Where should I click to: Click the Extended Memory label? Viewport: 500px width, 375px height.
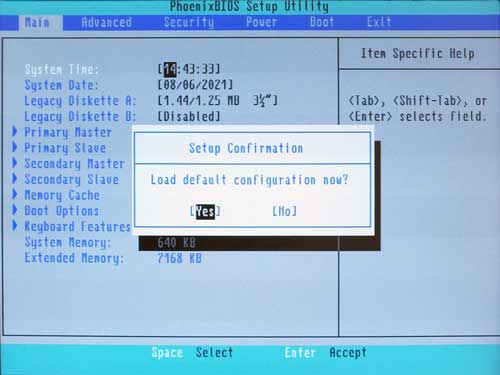point(74,258)
